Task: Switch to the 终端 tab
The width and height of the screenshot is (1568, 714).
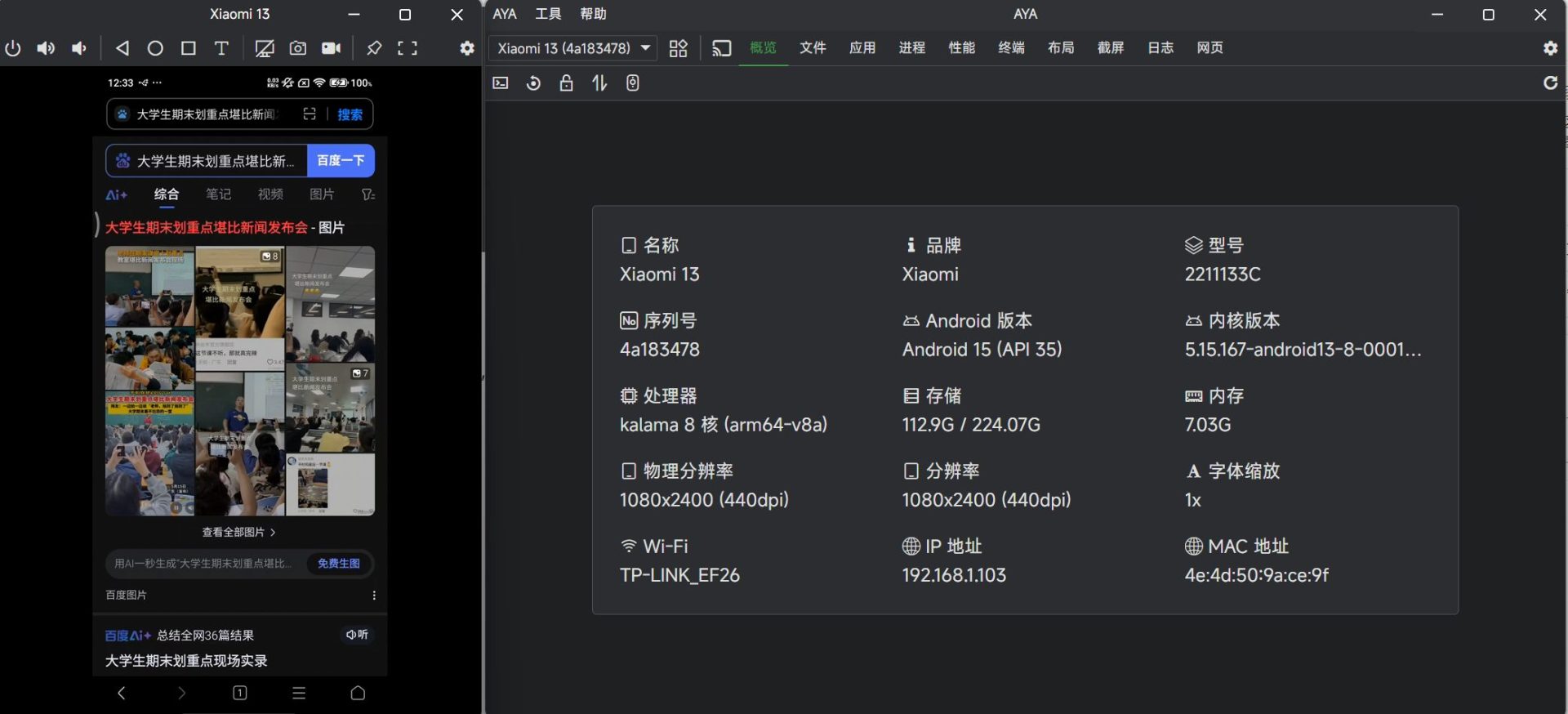Action: click(x=1012, y=47)
